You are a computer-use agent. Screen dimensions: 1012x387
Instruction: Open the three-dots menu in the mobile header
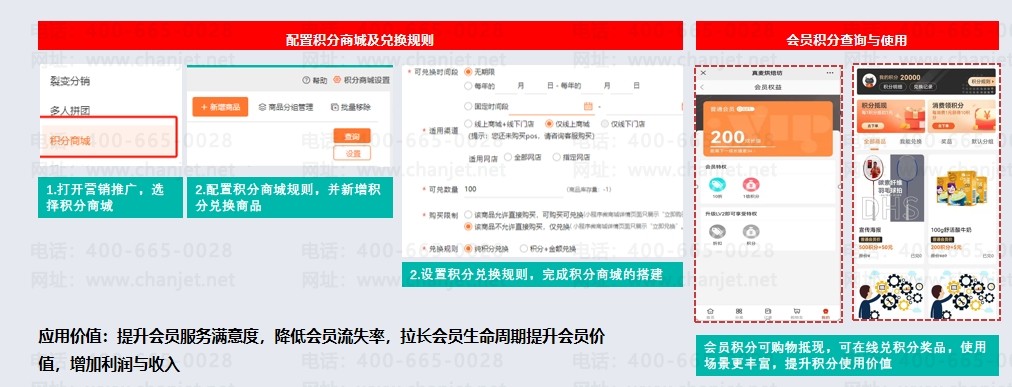click(x=830, y=74)
